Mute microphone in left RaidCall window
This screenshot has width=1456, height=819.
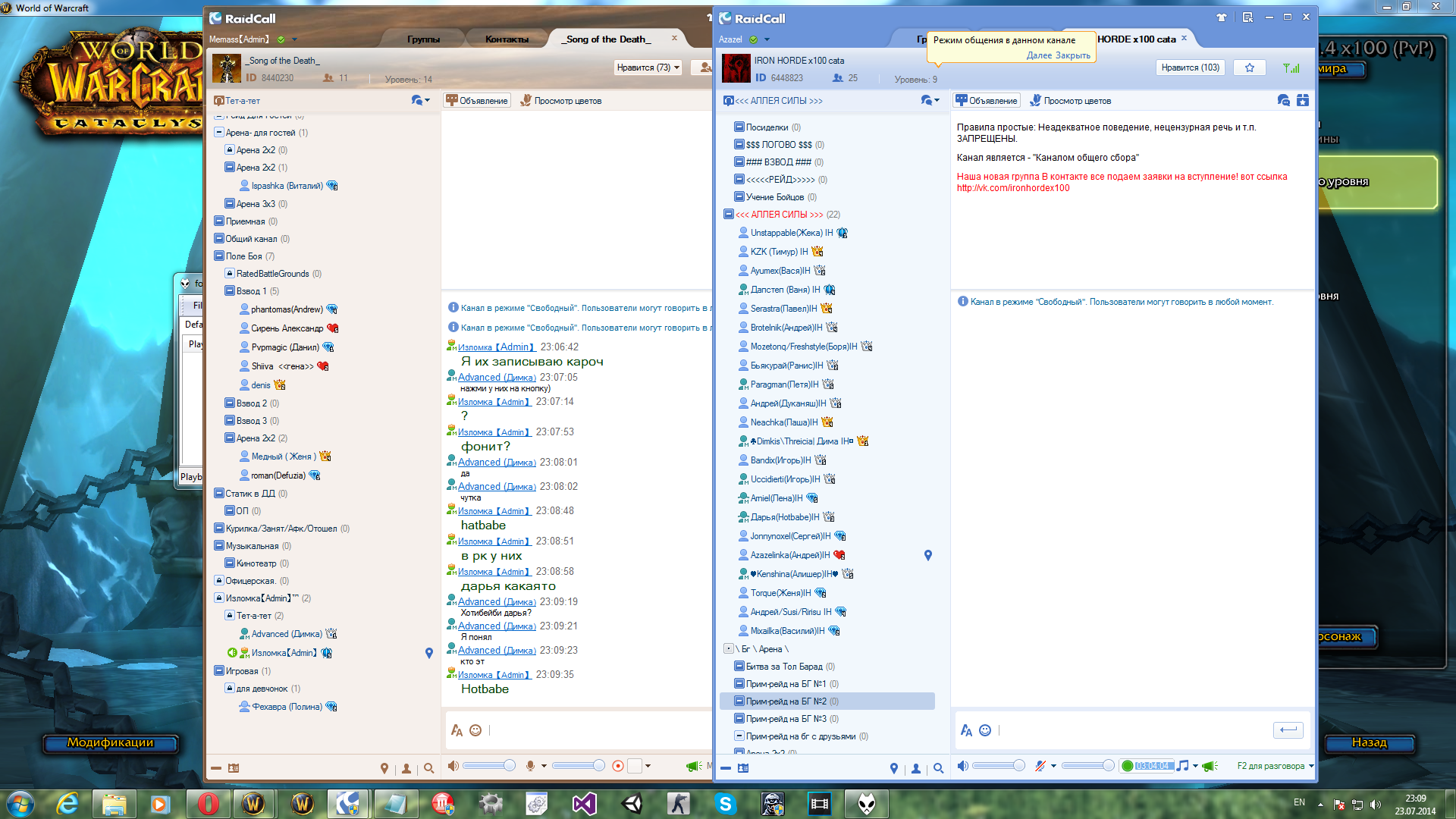(x=531, y=767)
